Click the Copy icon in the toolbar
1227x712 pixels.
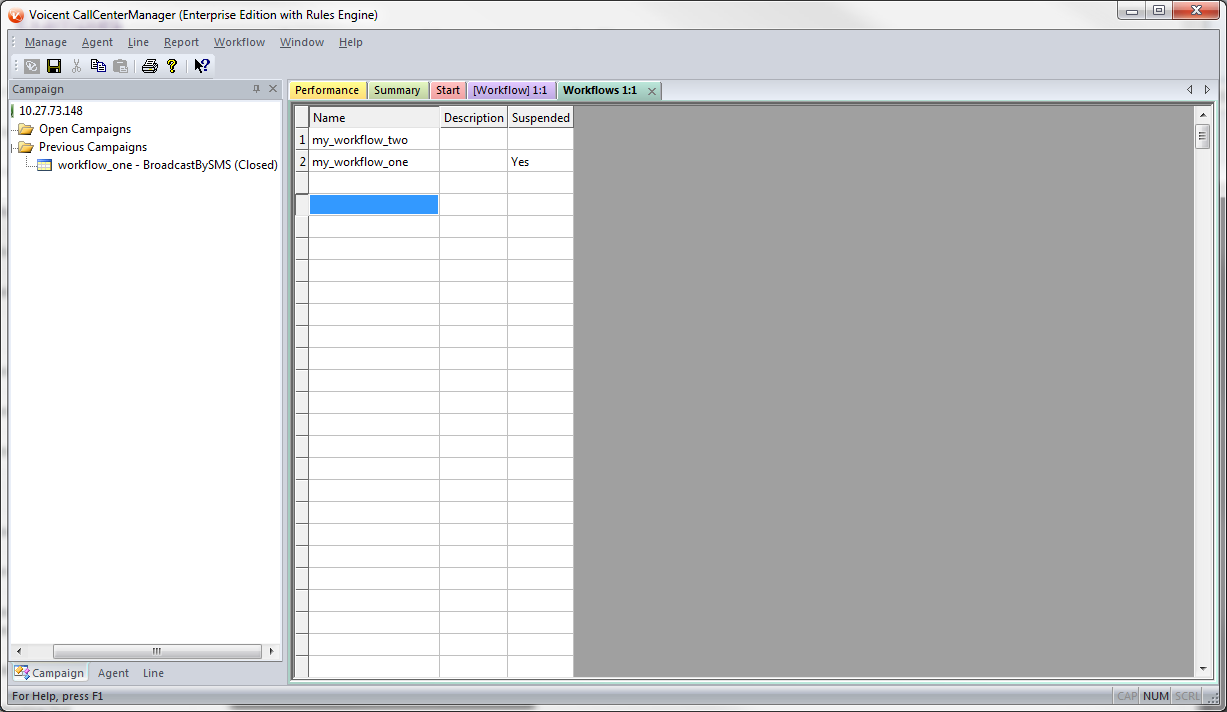[x=98, y=66]
